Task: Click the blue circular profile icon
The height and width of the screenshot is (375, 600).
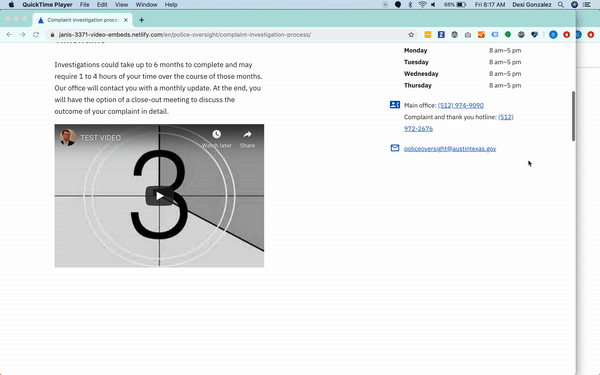Action: [553, 34]
